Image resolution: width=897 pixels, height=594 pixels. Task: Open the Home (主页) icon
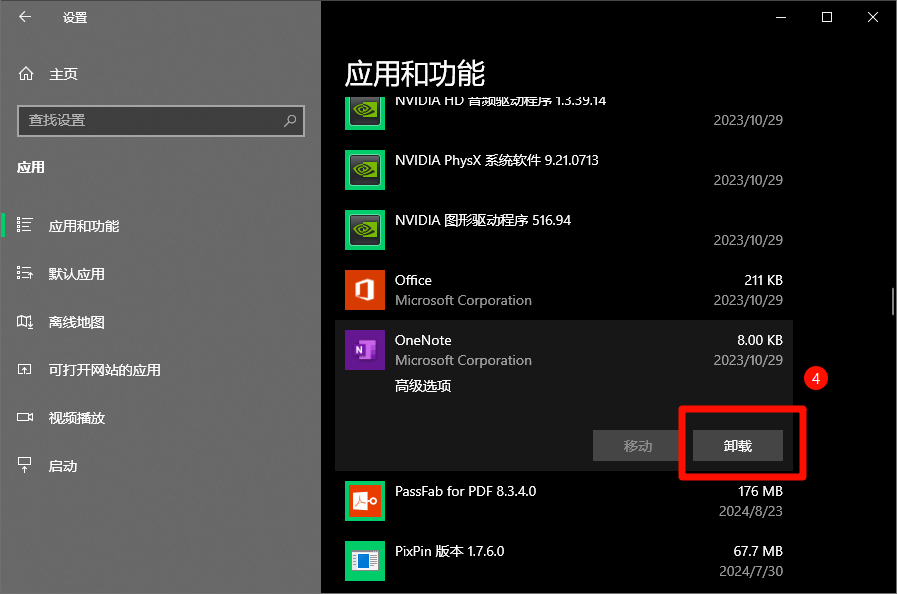coord(26,74)
